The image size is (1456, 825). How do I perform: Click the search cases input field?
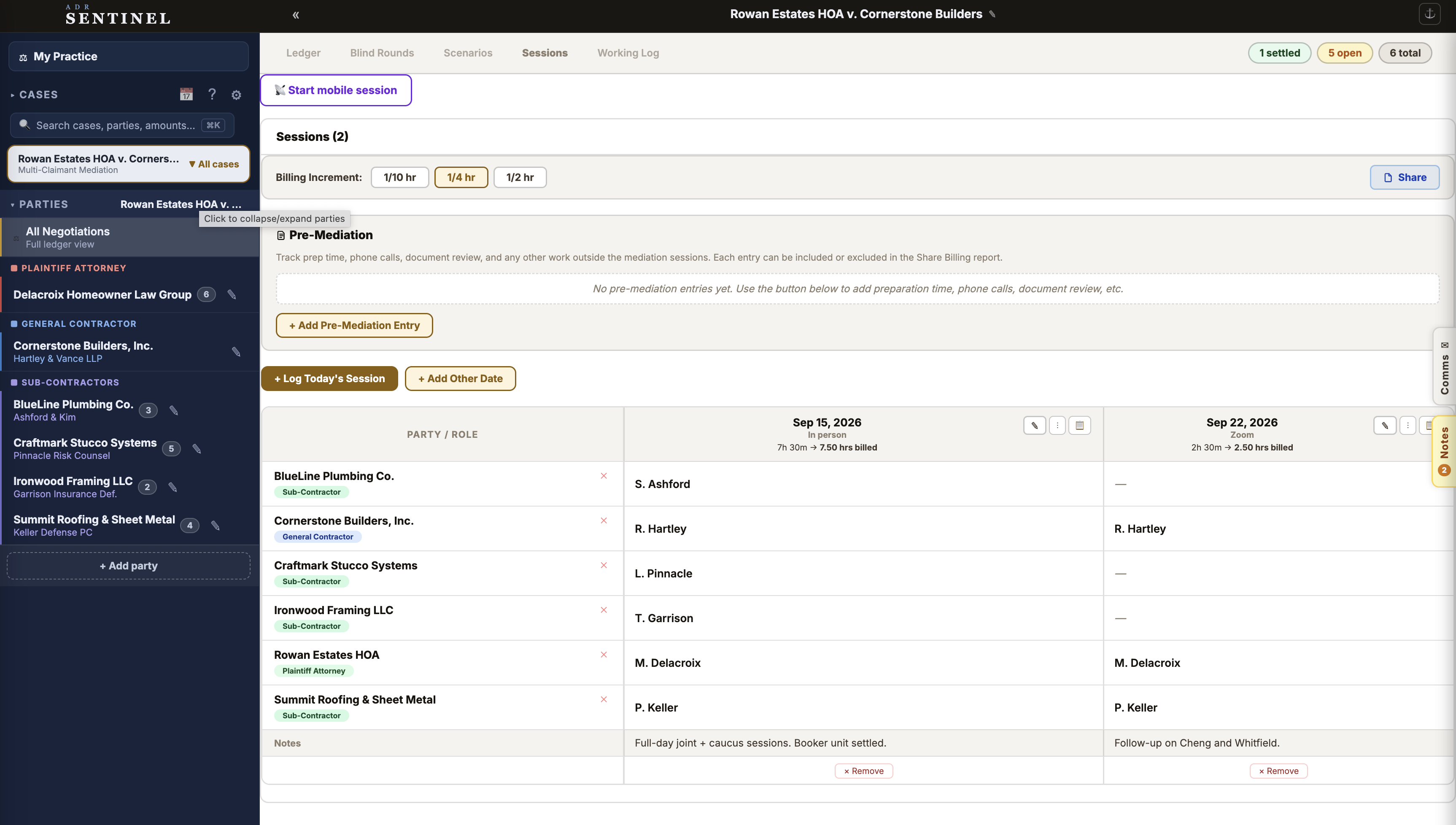(x=122, y=125)
